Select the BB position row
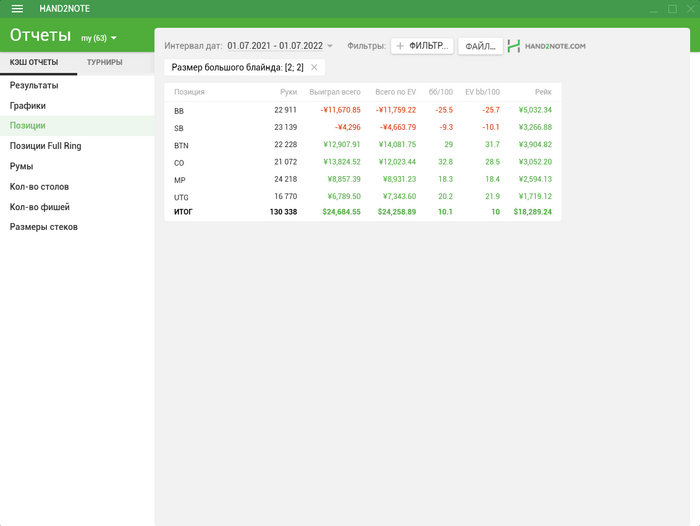This screenshot has height=526, width=700. click(362, 110)
